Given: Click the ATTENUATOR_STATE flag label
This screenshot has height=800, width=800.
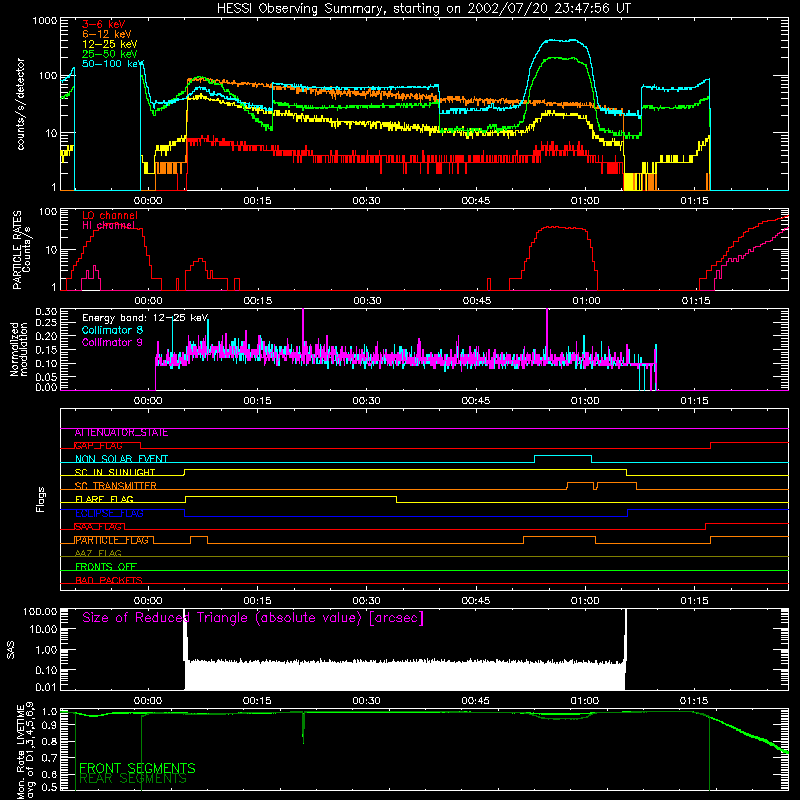Looking at the screenshot, I should (121, 433).
